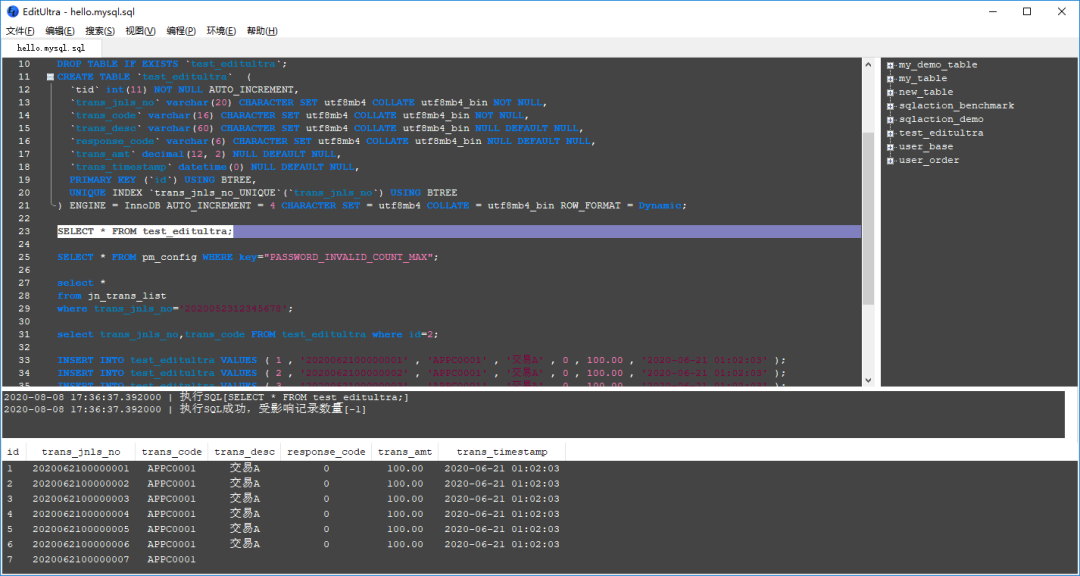Click the trans_jnls_no column header
1080x576 pixels.
tap(81, 452)
